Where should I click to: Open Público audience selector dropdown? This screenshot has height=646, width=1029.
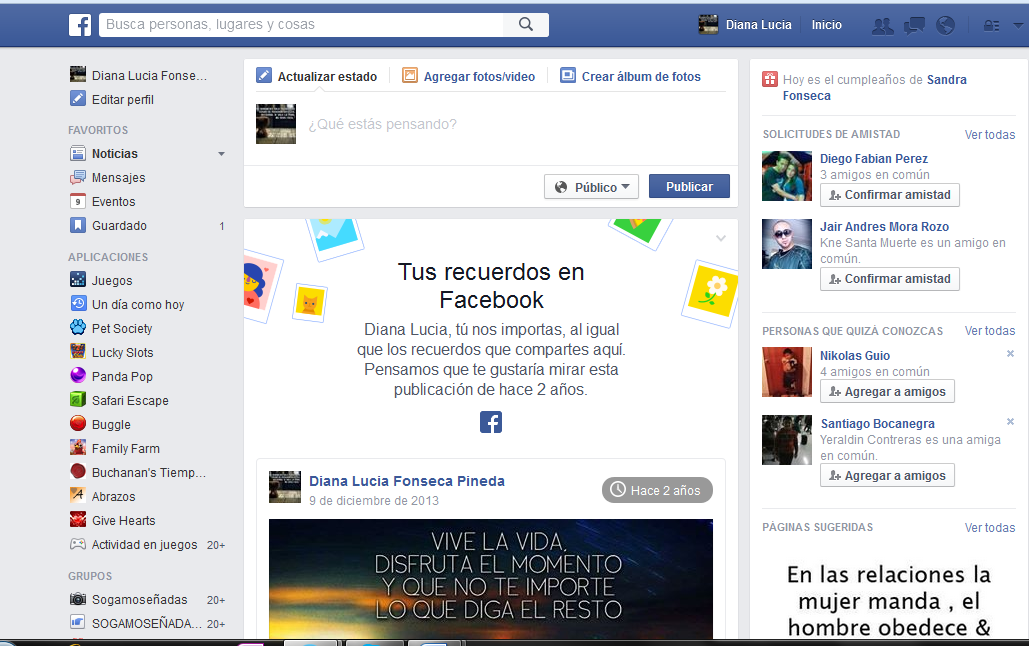[x=592, y=187]
